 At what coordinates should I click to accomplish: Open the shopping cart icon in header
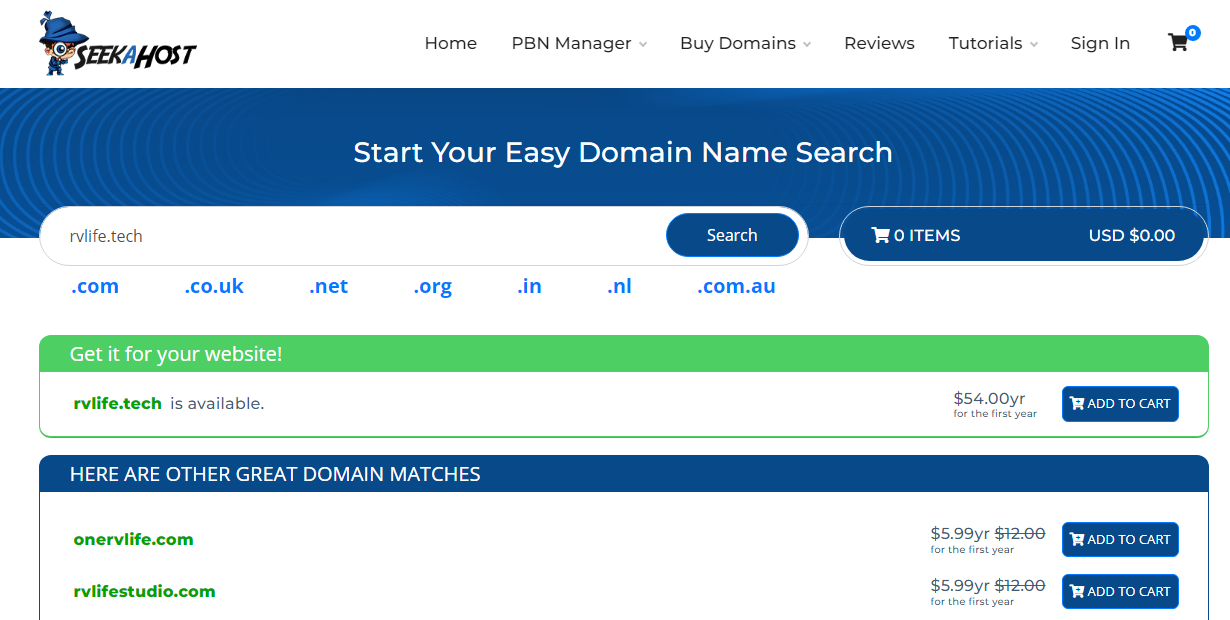tap(1178, 43)
